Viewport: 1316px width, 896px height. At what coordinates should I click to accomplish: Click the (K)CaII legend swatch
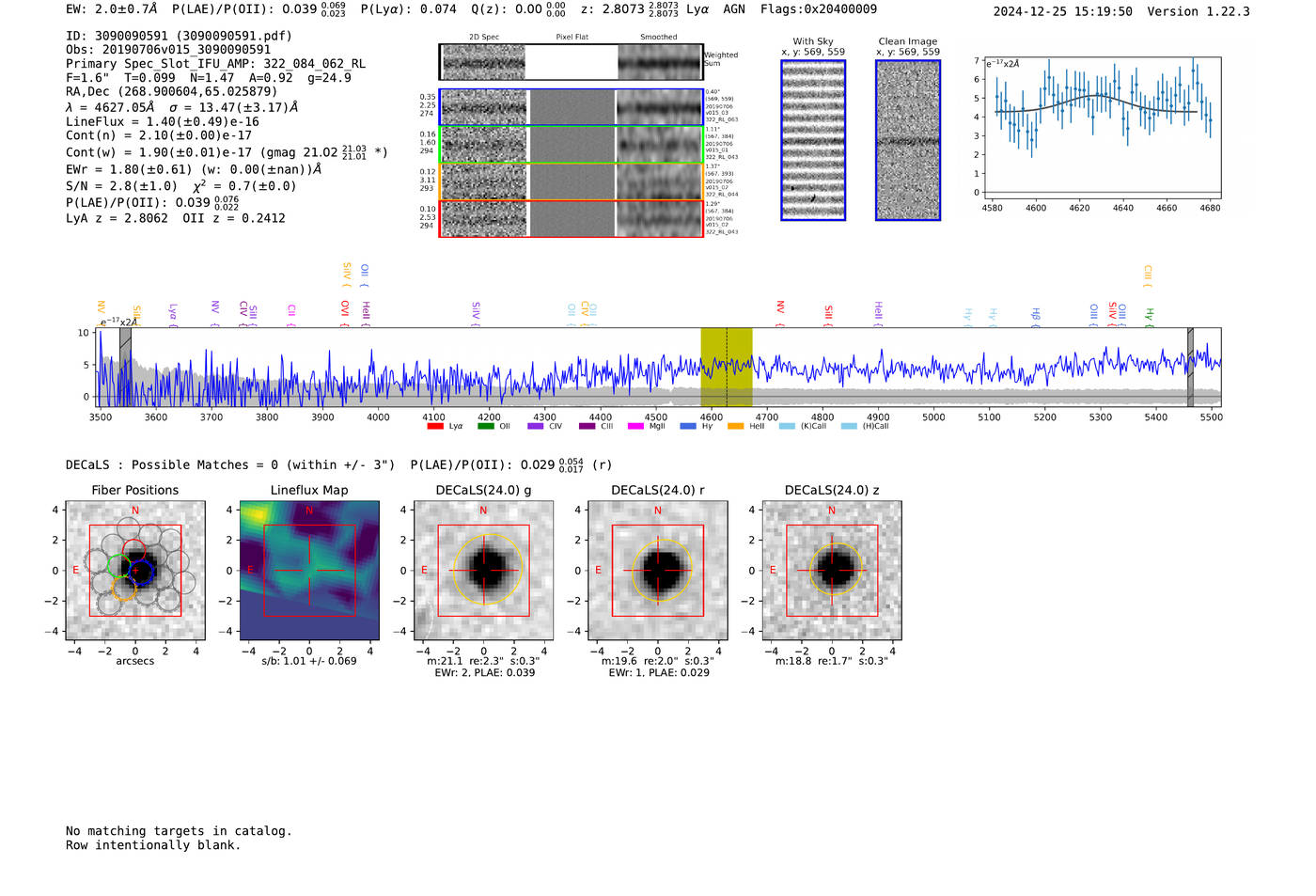pyautogui.click(x=787, y=426)
